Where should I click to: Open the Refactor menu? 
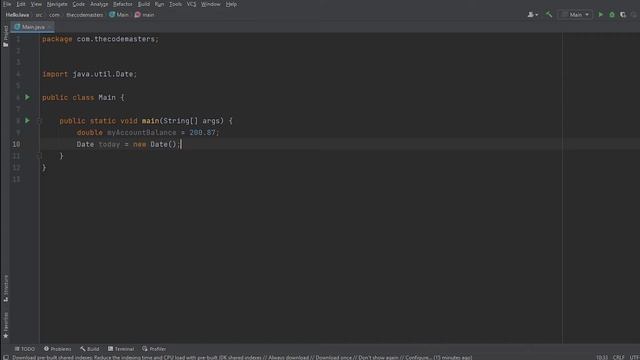tap(123, 4)
